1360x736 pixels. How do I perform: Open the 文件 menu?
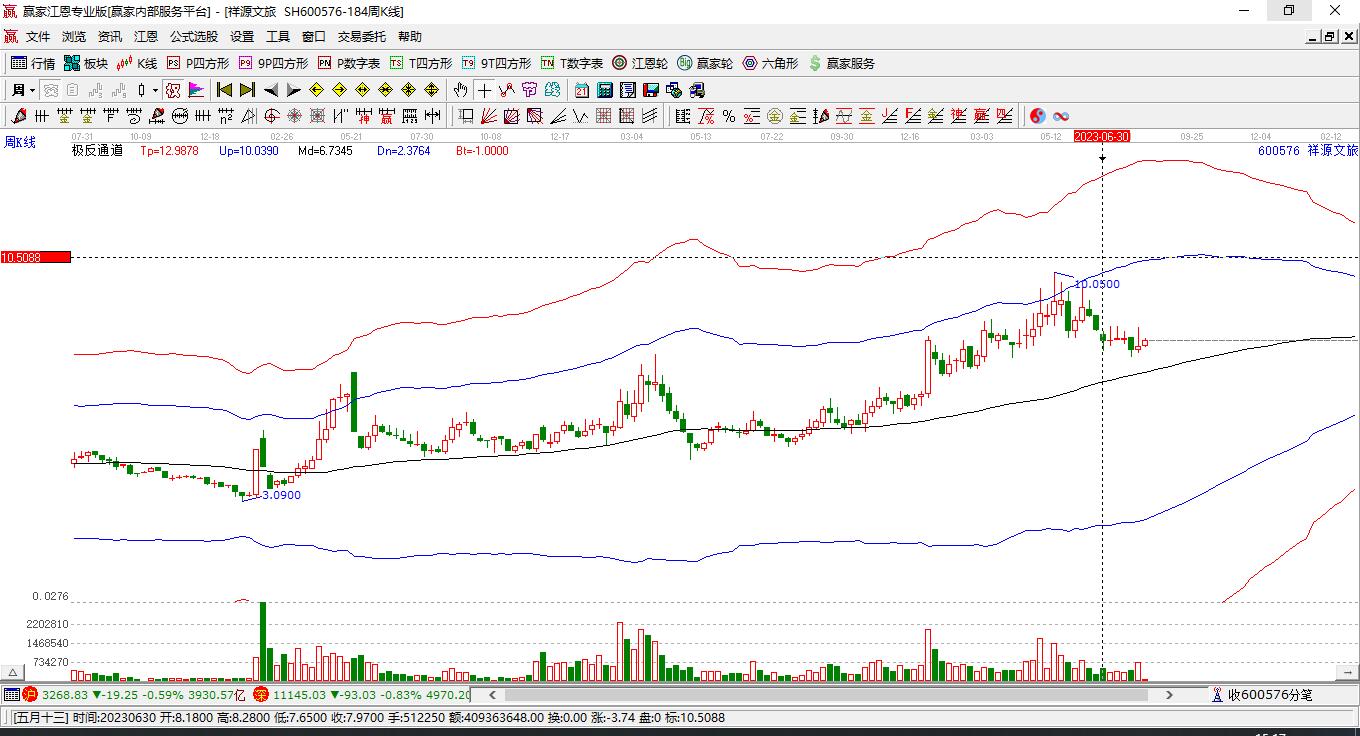38,37
